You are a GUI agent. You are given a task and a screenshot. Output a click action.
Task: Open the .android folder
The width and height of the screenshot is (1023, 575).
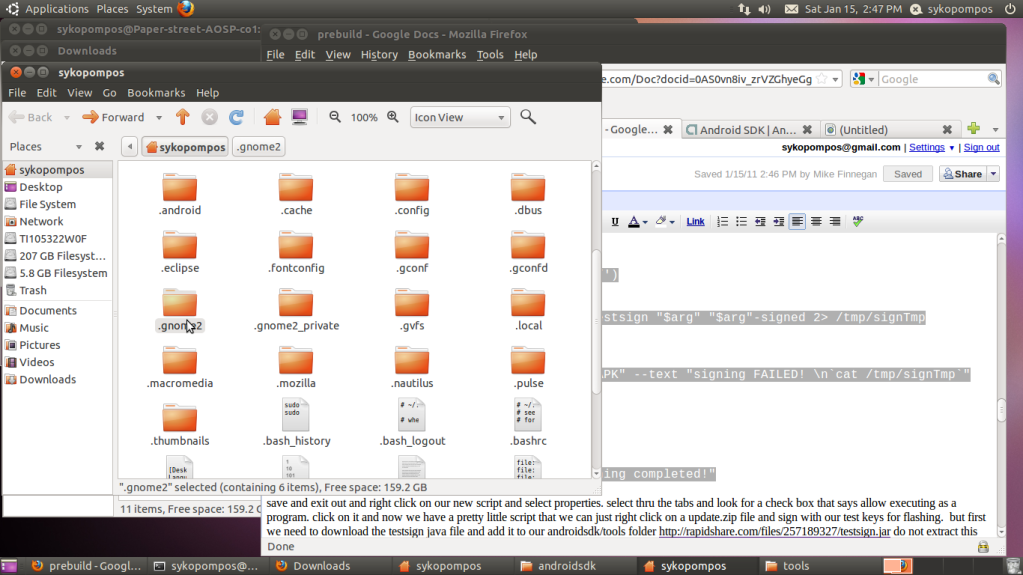[x=179, y=194]
